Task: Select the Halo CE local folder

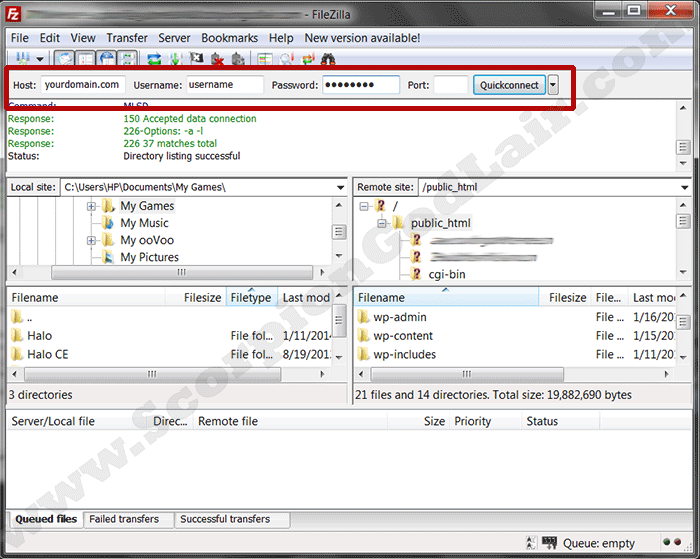Action: 47,355
